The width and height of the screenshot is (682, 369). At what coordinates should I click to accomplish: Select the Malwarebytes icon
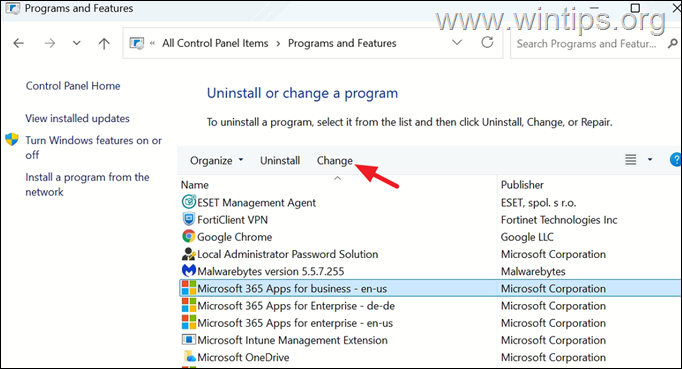(189, 271)
